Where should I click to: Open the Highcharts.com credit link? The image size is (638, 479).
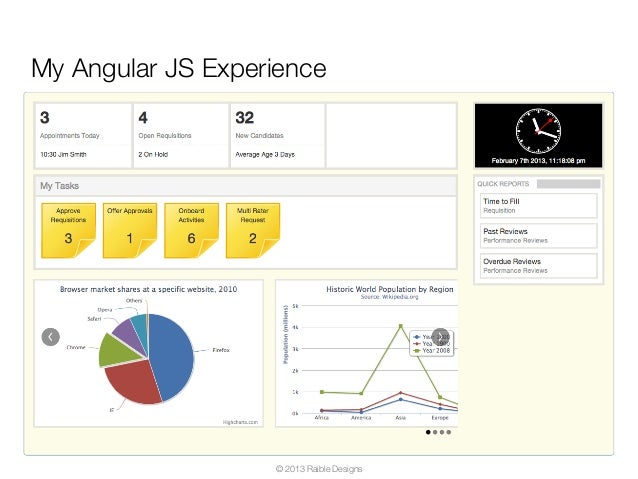tap(240, 422)
